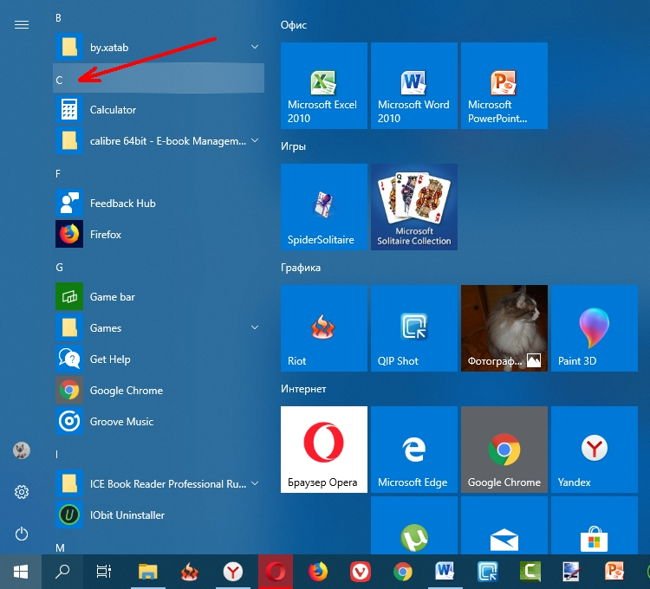This screenshot has height=589, width=650.
Task: Select the Офис tile group title
Action: pyautogui.click(x=293, y=25)
